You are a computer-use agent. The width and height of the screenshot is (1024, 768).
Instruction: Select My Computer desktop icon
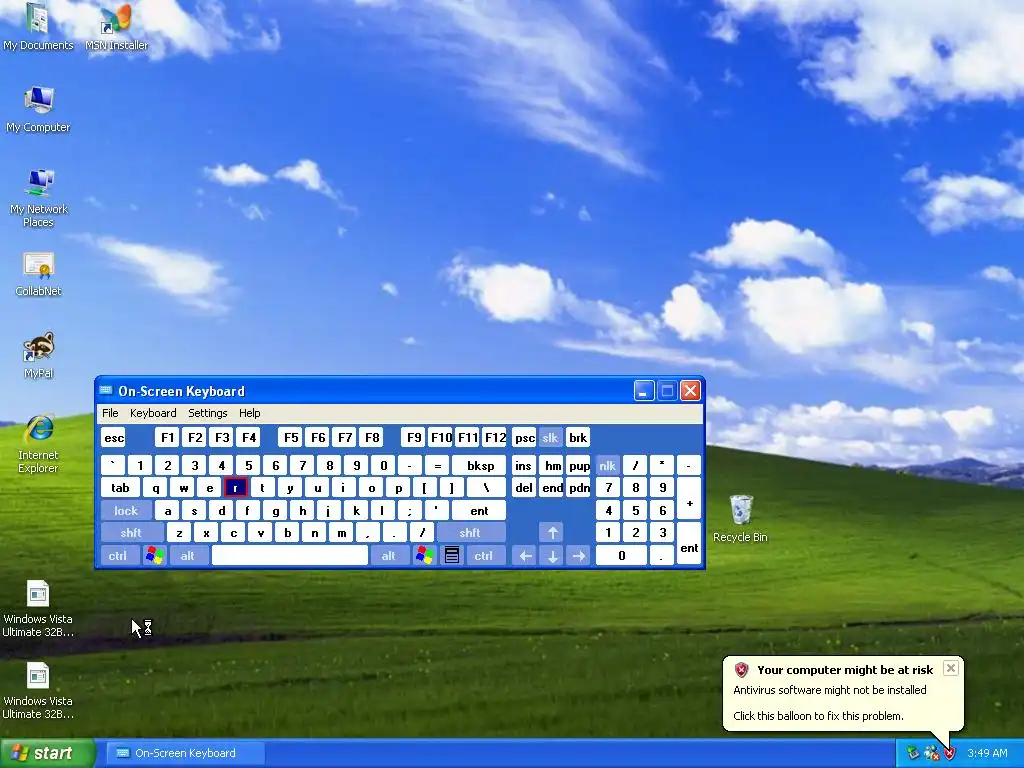point(38,109)
